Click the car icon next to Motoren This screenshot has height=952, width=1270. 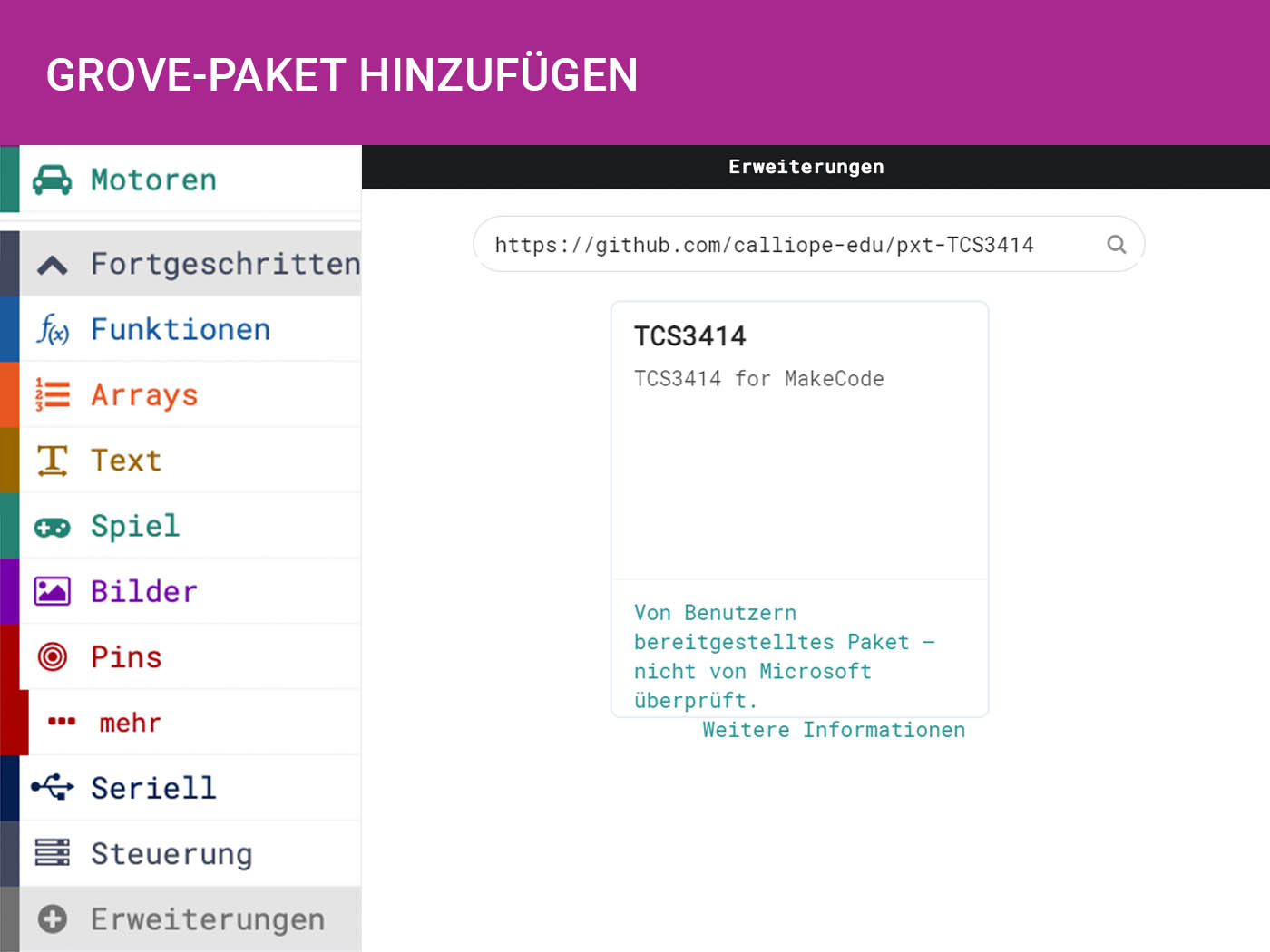click(52, 180)
